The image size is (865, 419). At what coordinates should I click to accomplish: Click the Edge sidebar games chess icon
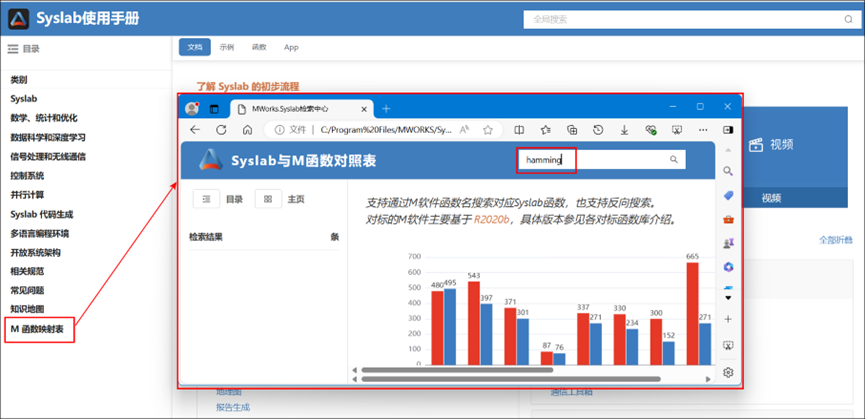pos(728,243)
